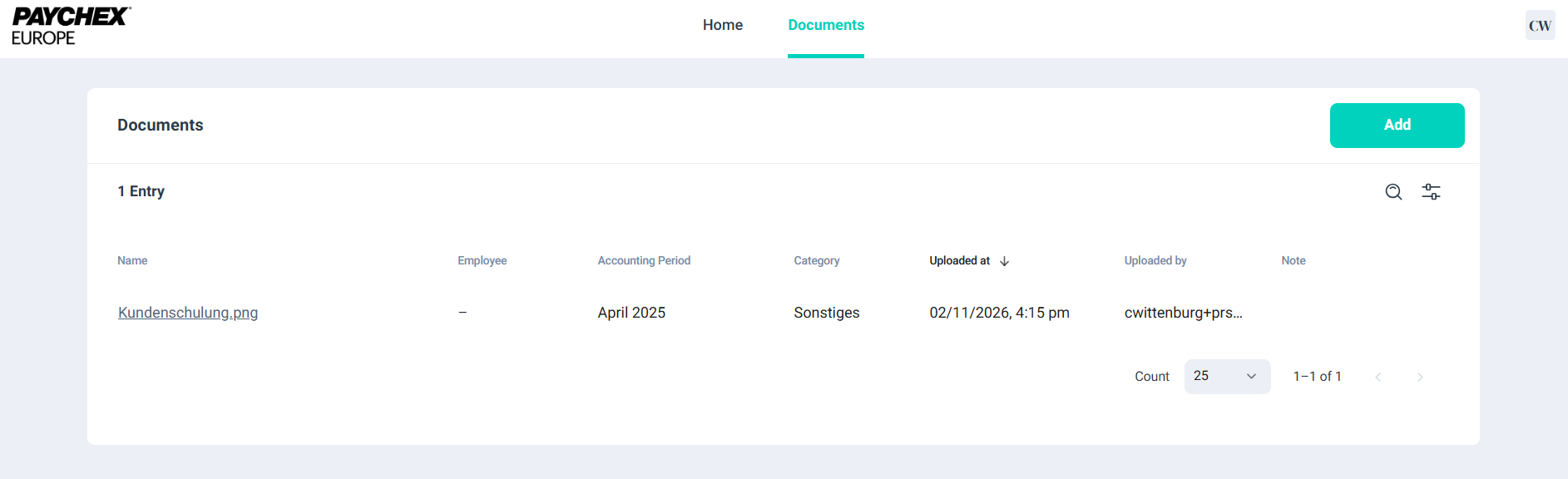Sort by Employee column header
Screen dimensions: 1568x479
point(482,261)
